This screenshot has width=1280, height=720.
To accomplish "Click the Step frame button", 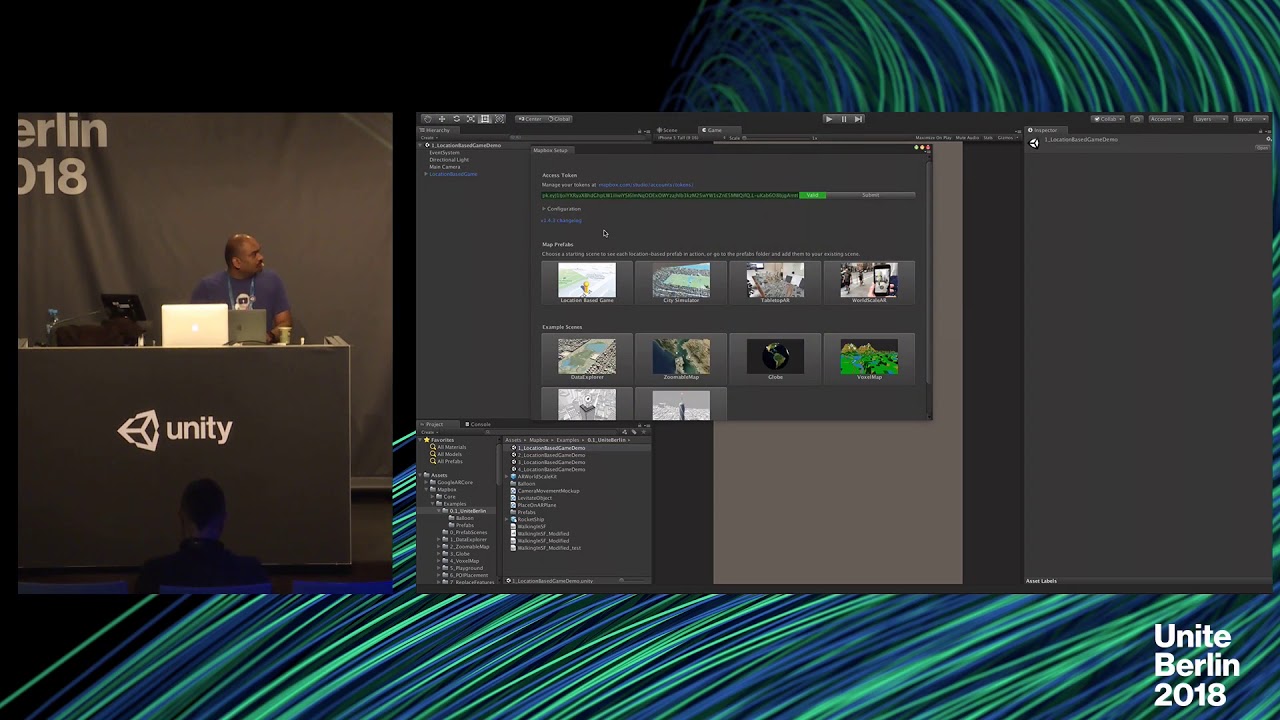I will 858,119.
